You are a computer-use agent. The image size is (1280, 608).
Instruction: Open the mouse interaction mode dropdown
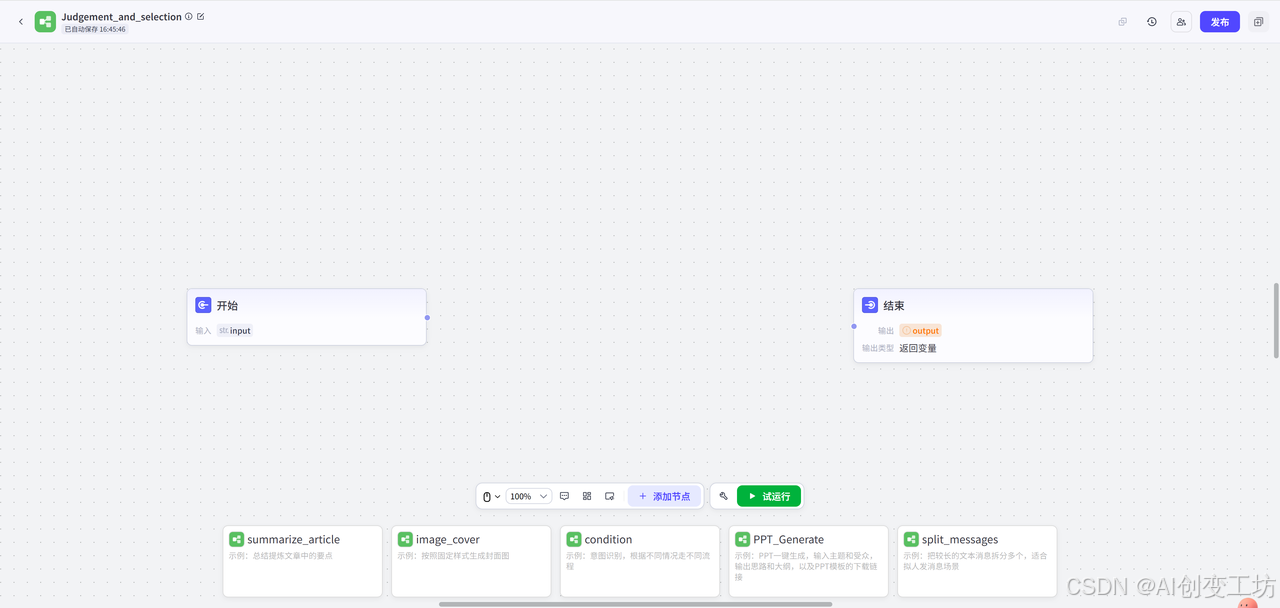pyautogui.click(x=491, y=496)
